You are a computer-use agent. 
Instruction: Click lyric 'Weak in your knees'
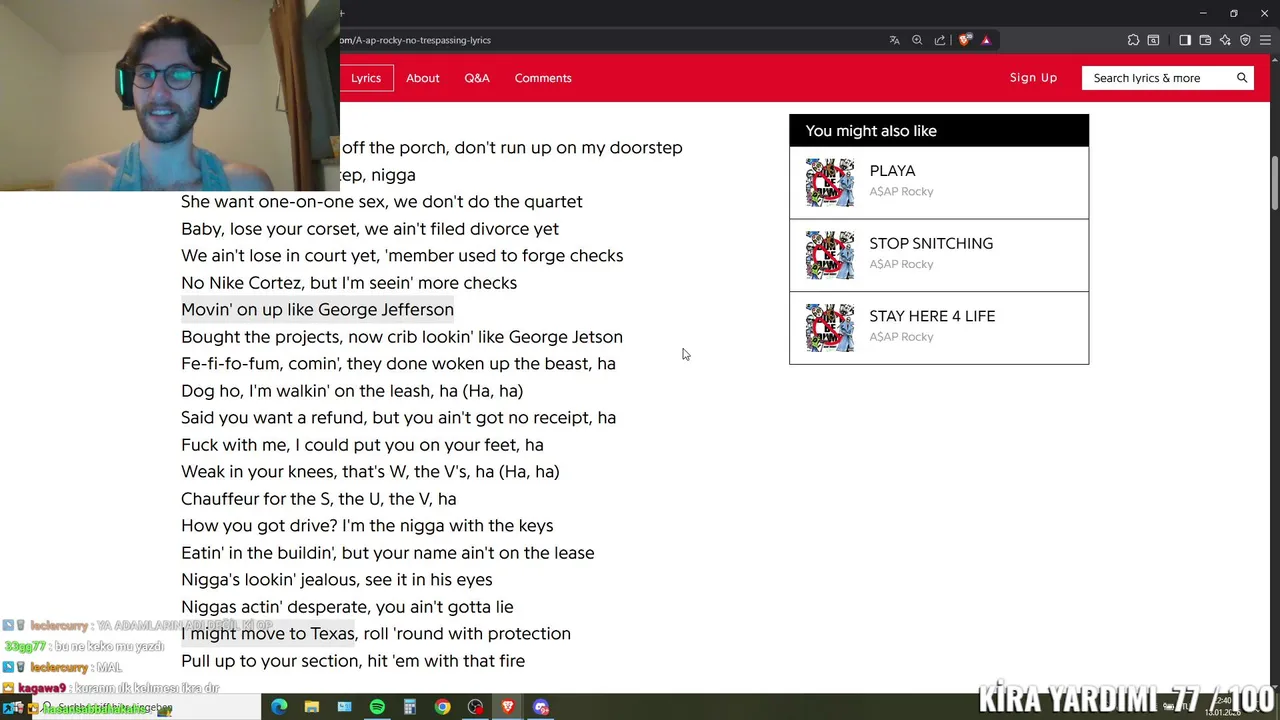(370, 472)
